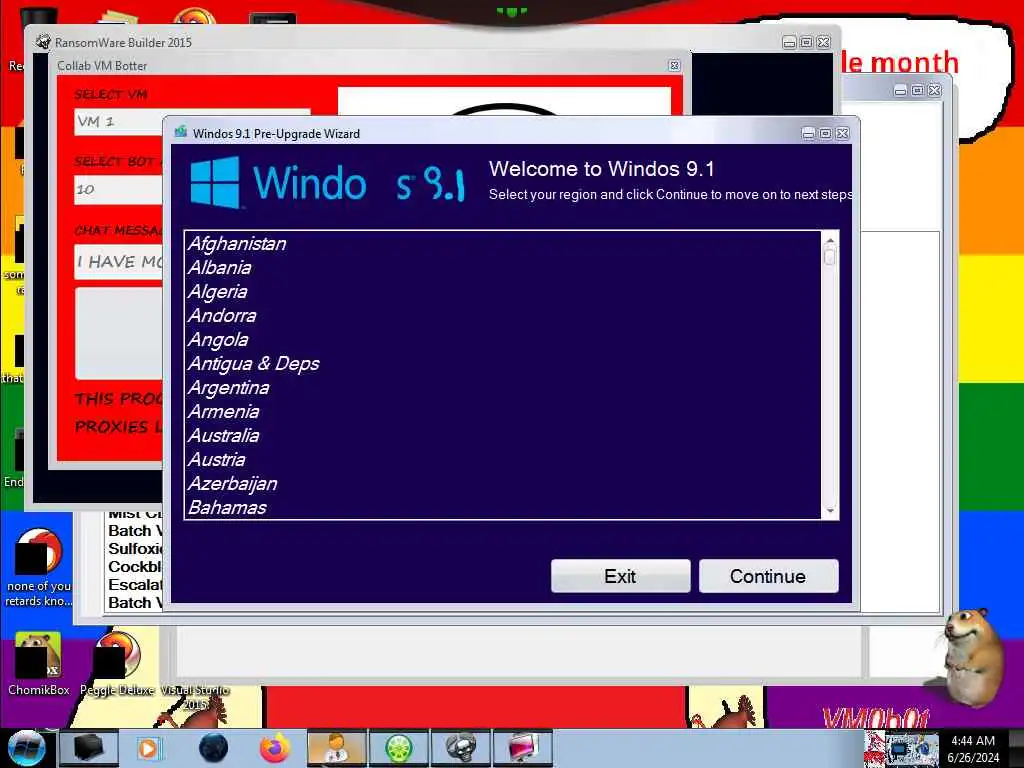Open media player taskbar icon

click(x=148, y=748)
